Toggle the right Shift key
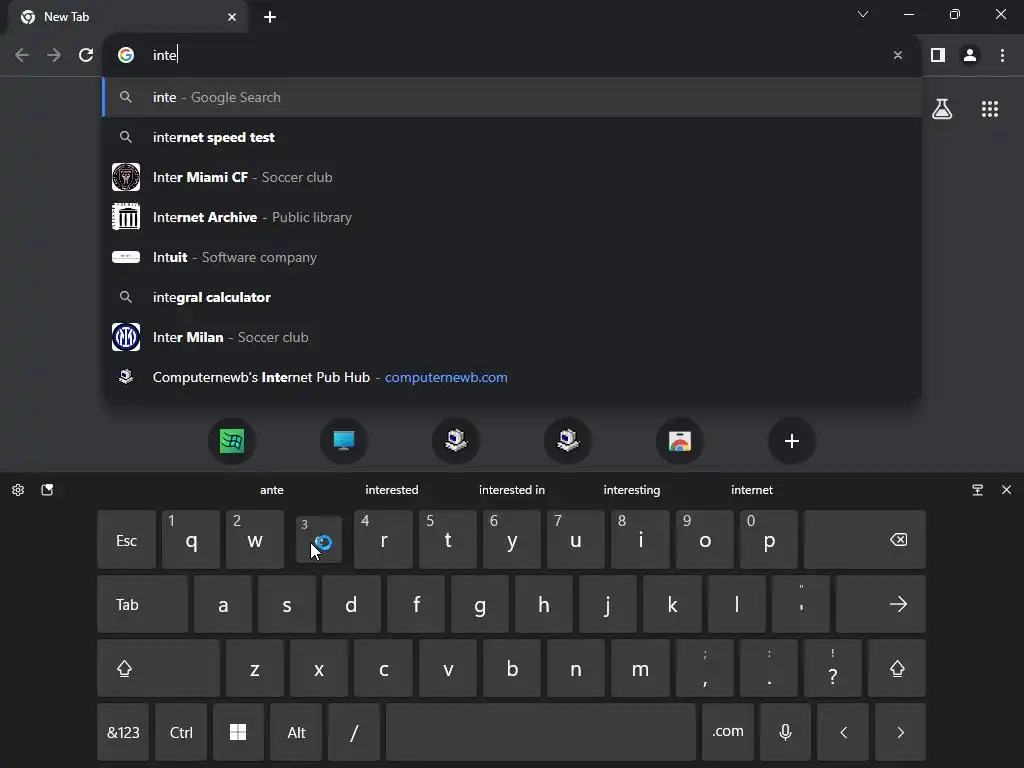 pos(897,668)
